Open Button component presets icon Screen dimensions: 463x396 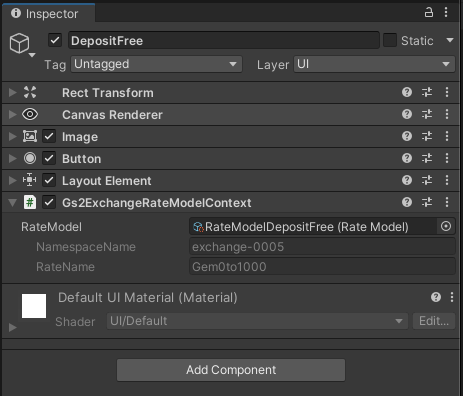pyautogui.click(x=427, y=158)
